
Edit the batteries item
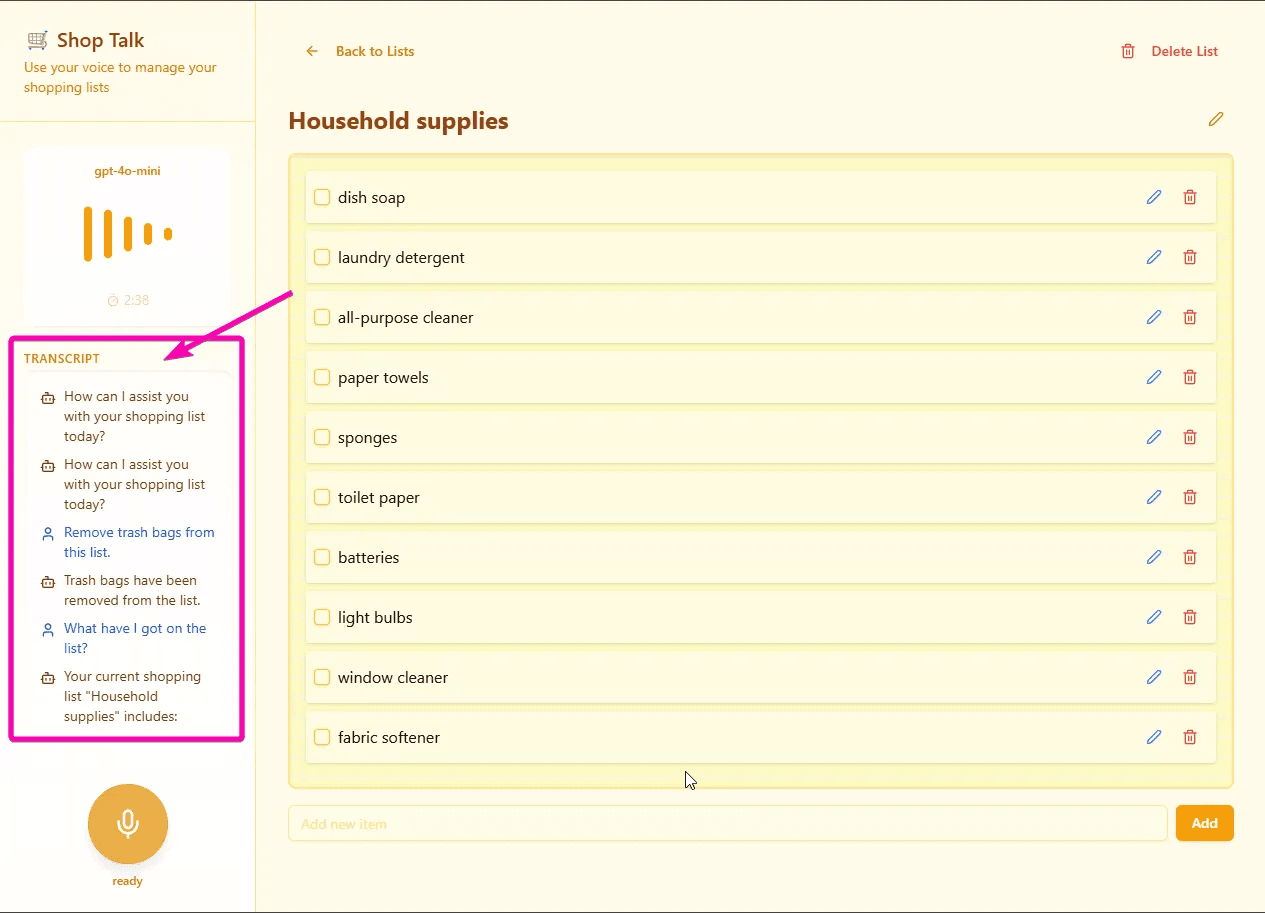pos(1154,557)
